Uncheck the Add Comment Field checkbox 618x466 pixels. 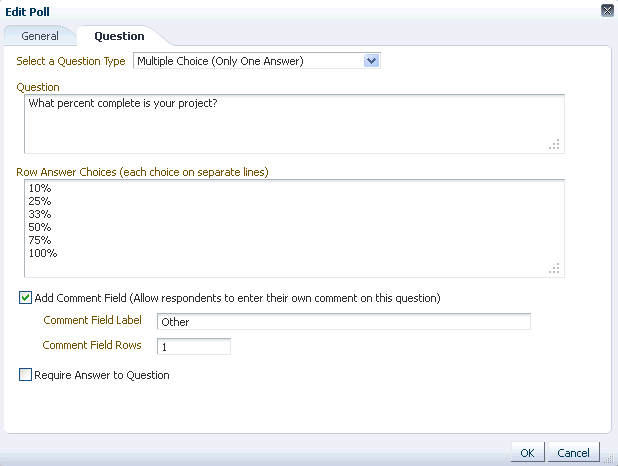click(x=25, y=298)
